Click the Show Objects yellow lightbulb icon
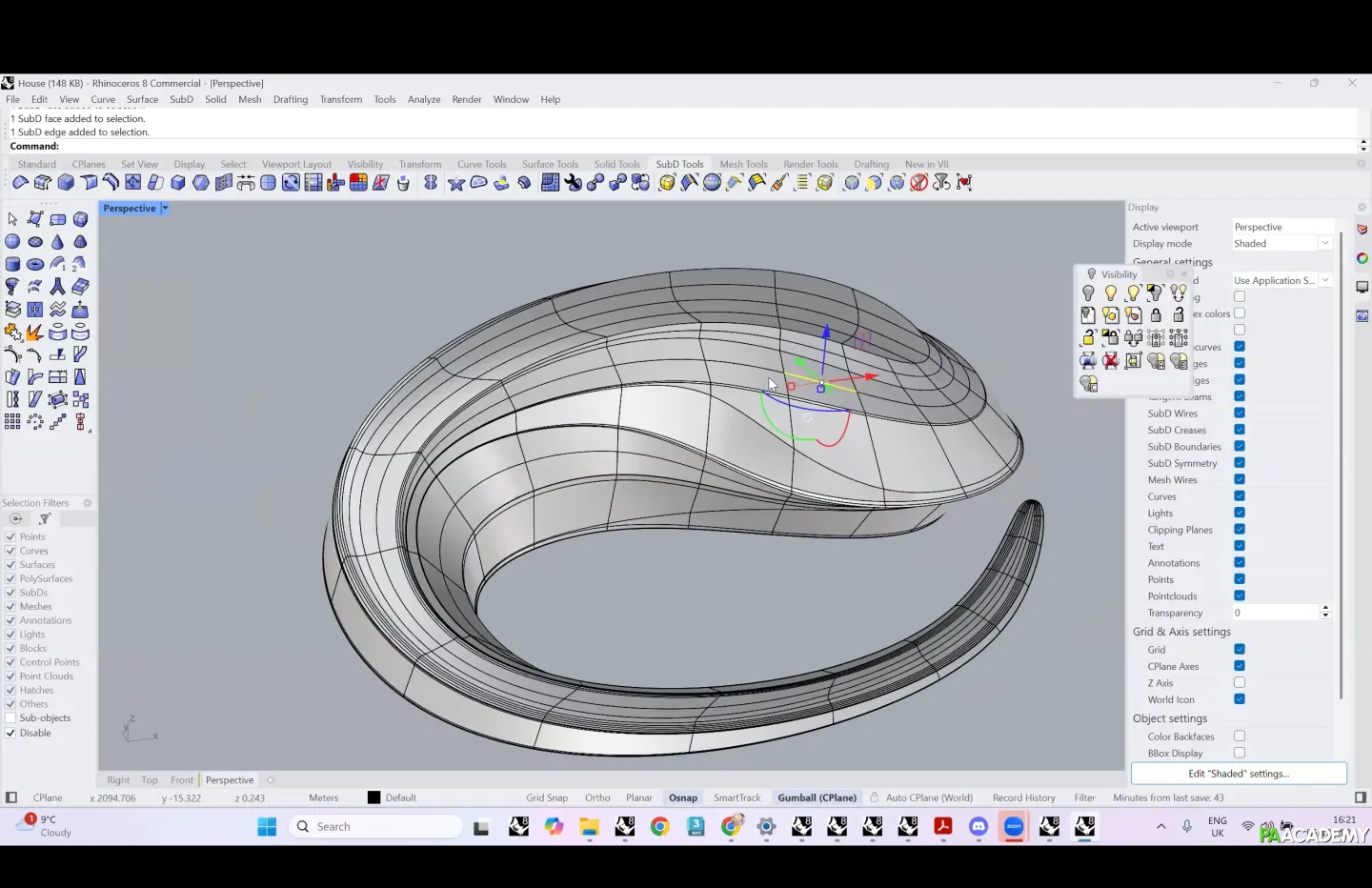Viewport: 1372px width, 888px height. (x=1111, y=293)
